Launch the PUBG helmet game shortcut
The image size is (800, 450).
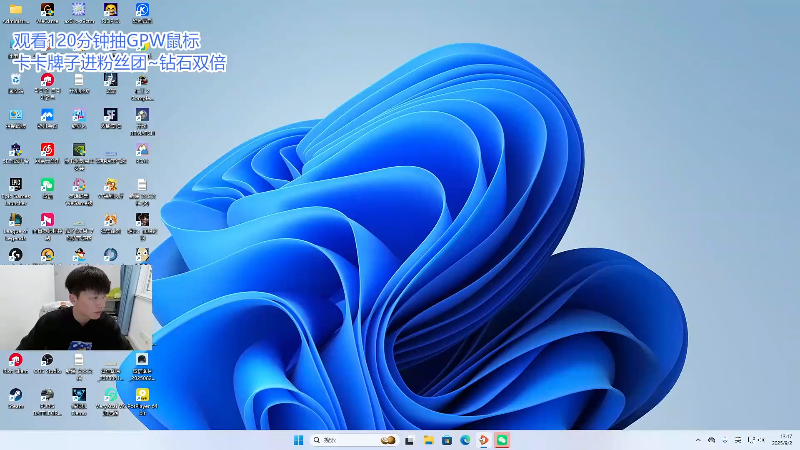point(47,395)
